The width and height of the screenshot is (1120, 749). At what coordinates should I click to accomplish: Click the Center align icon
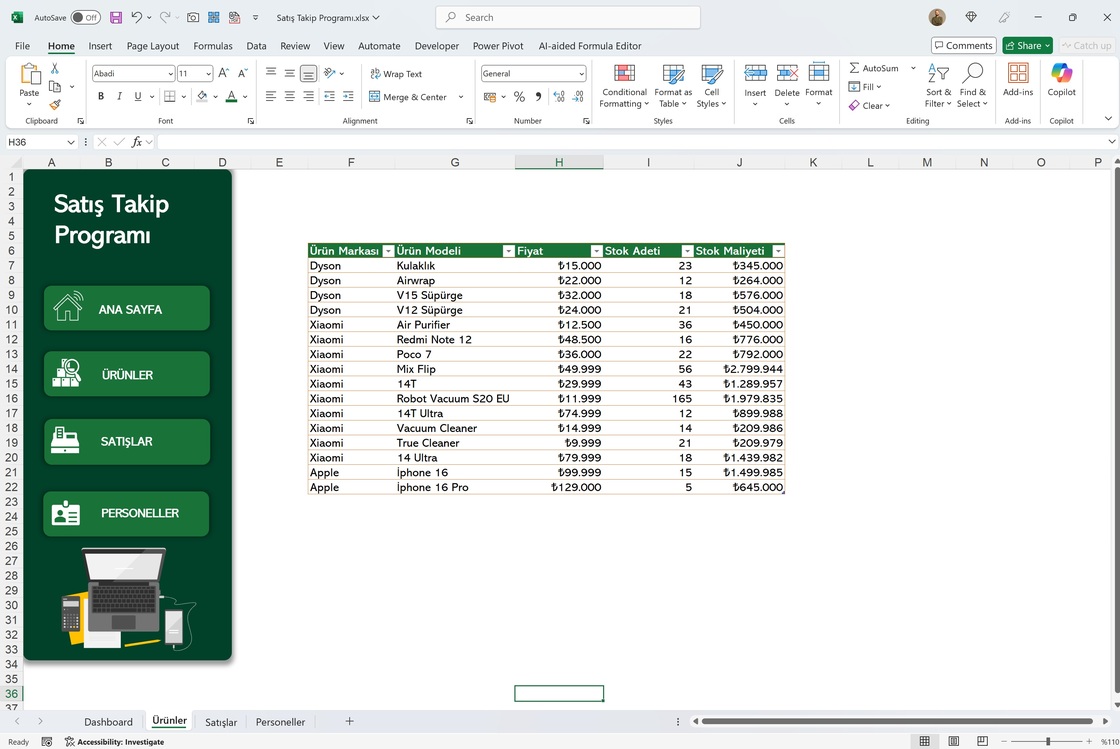pyautogui.click(x=289, y=96)
